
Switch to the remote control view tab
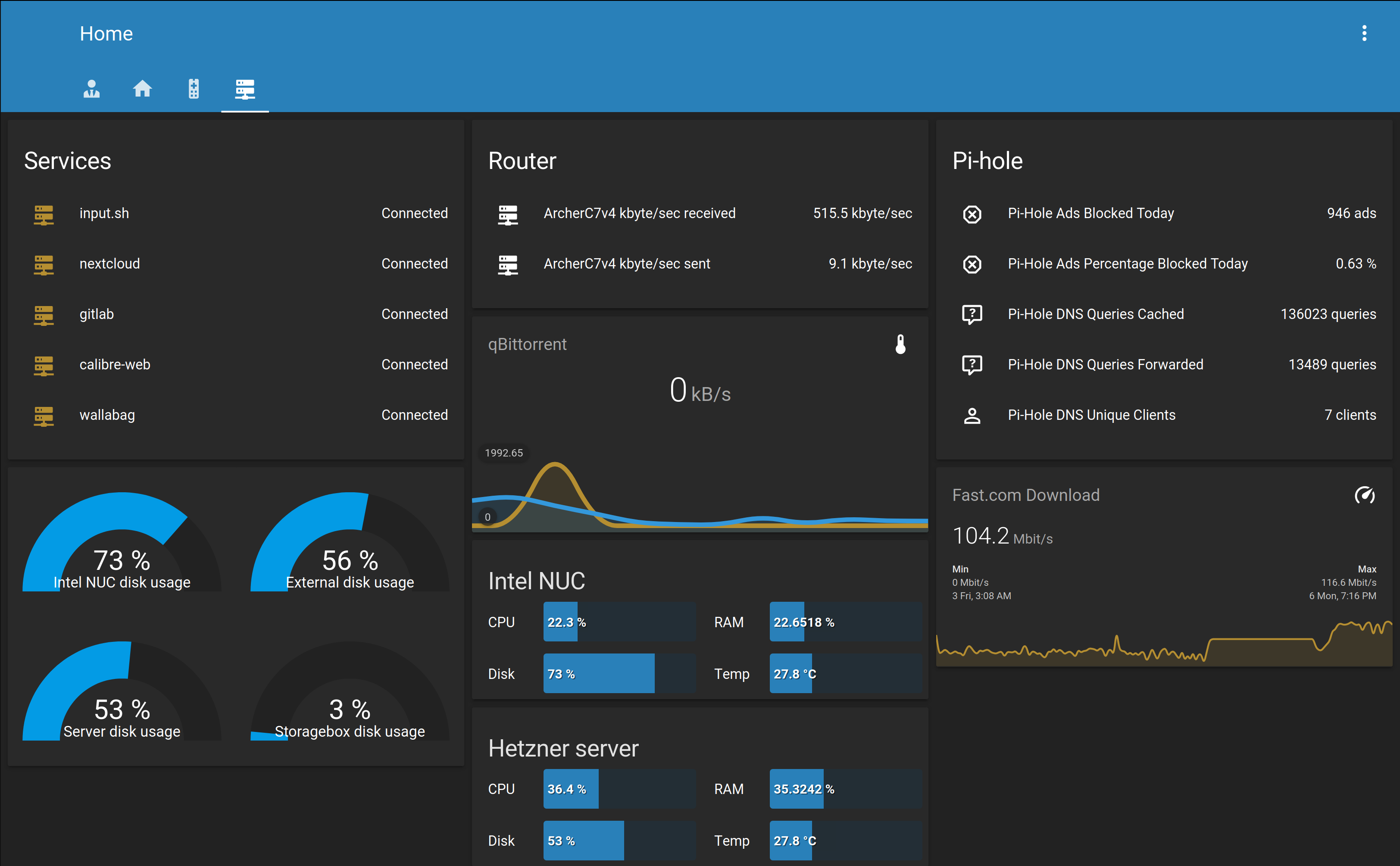tap(194, 89)
